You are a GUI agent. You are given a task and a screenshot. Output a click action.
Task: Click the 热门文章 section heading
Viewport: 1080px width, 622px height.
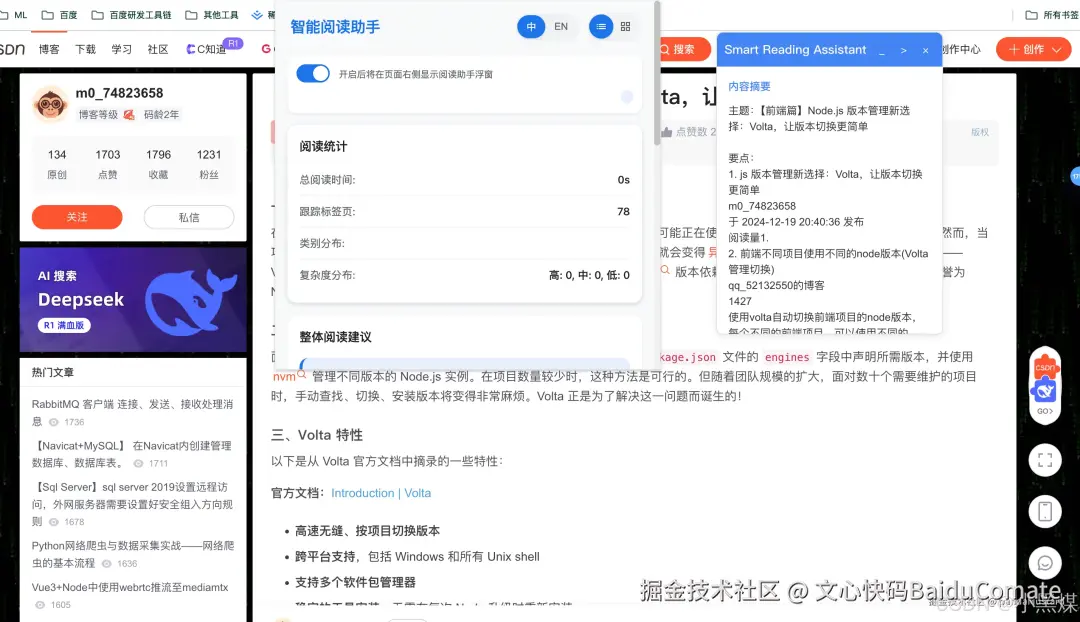52,372
